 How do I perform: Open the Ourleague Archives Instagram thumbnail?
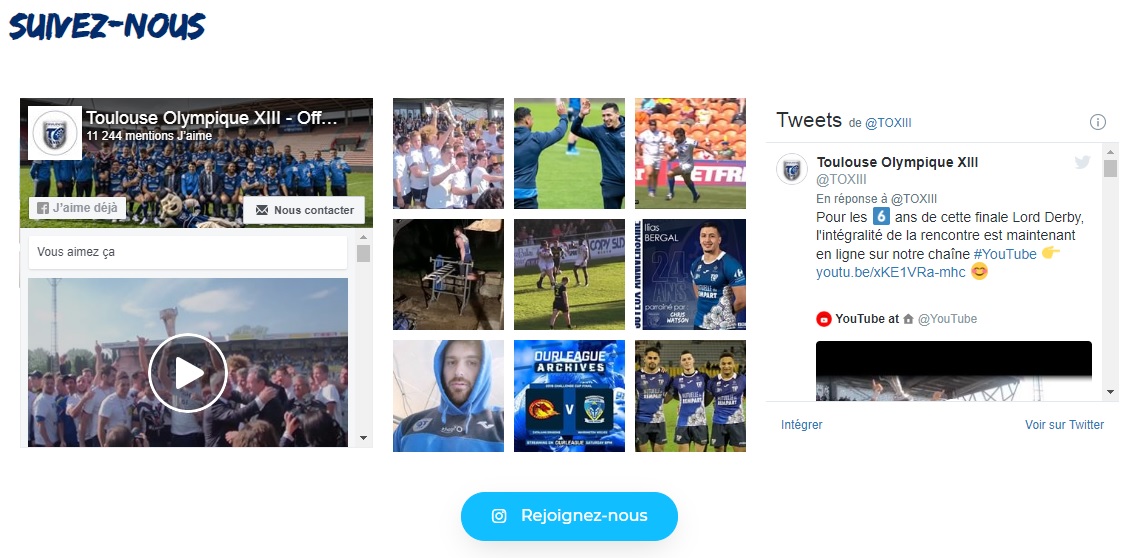570,396
